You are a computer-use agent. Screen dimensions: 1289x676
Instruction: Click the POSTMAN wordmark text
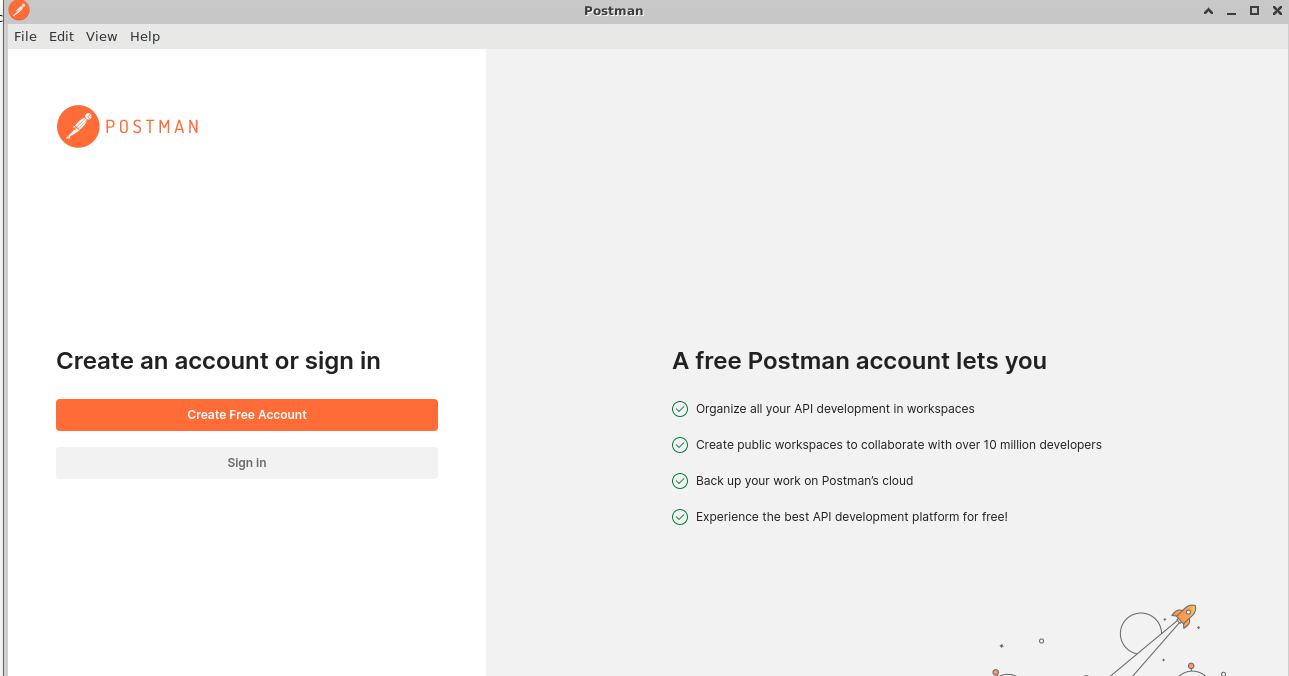tap(152, 127)
